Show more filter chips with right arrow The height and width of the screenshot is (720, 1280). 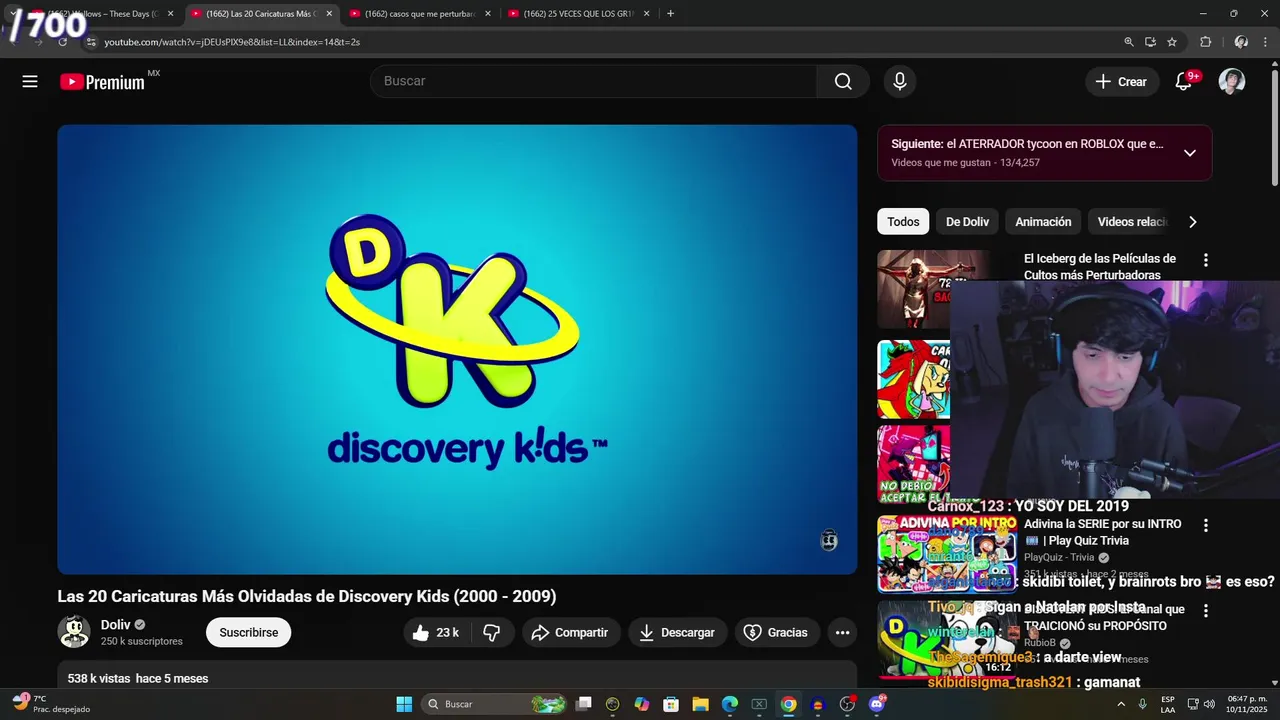tap(1192, 222)
